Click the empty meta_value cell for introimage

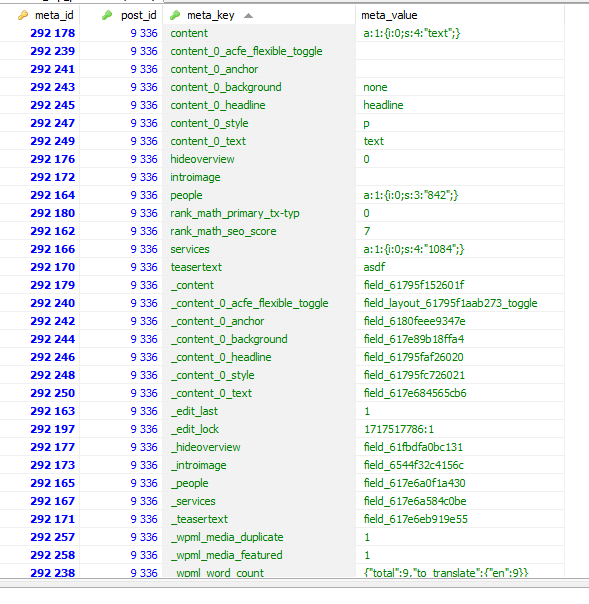(460, 177)
